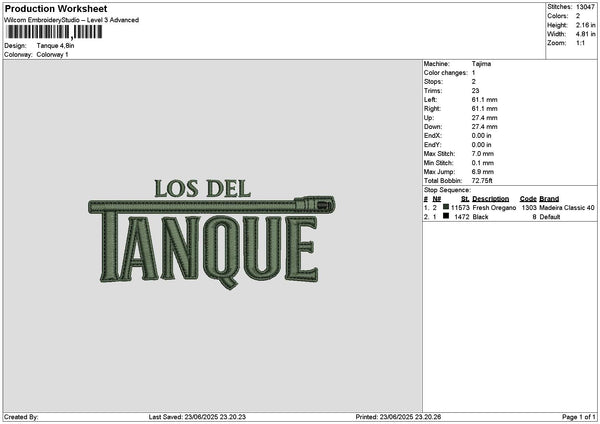This screenshot has height=424, width=600.
Task: Click the Right value '61.1 mm'
Action: click(x=485, y=109)
